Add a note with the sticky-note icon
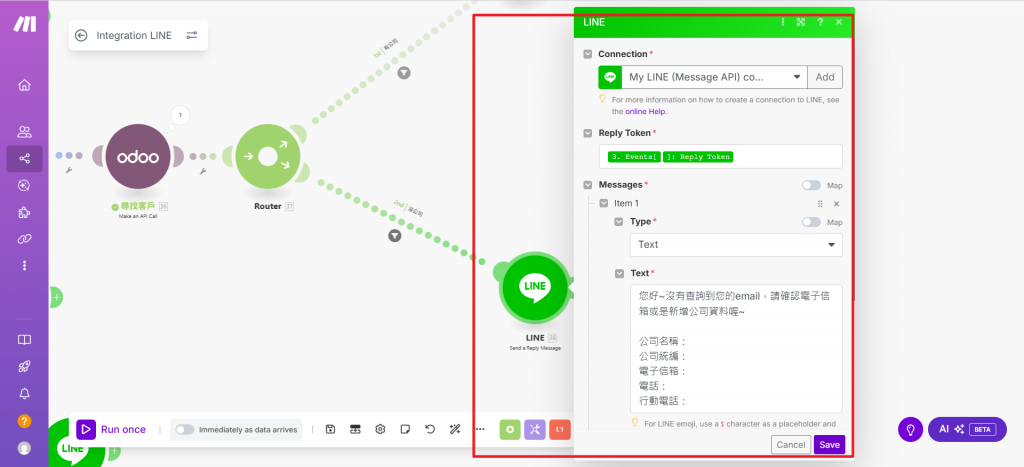Viewport: 1024px width, 467px height. [405, 429]
